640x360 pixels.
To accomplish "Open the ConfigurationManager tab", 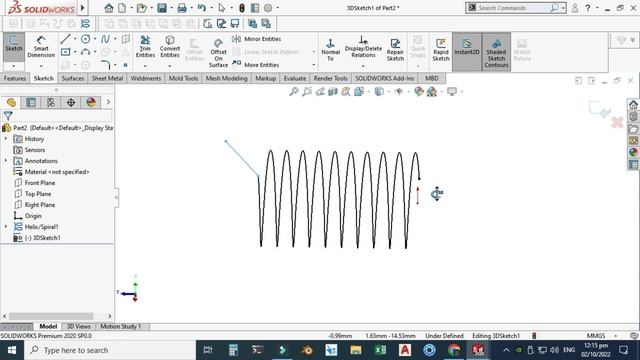I will point(51,102).
